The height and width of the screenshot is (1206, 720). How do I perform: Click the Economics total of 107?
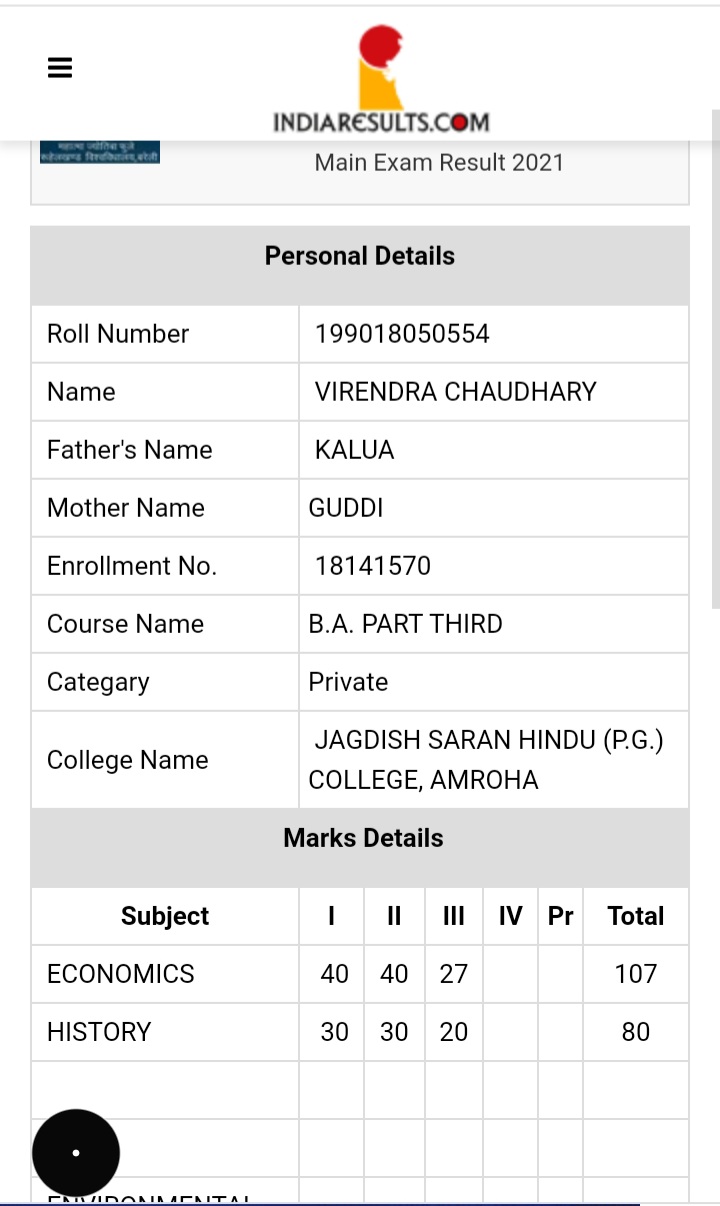pos(635,974)
